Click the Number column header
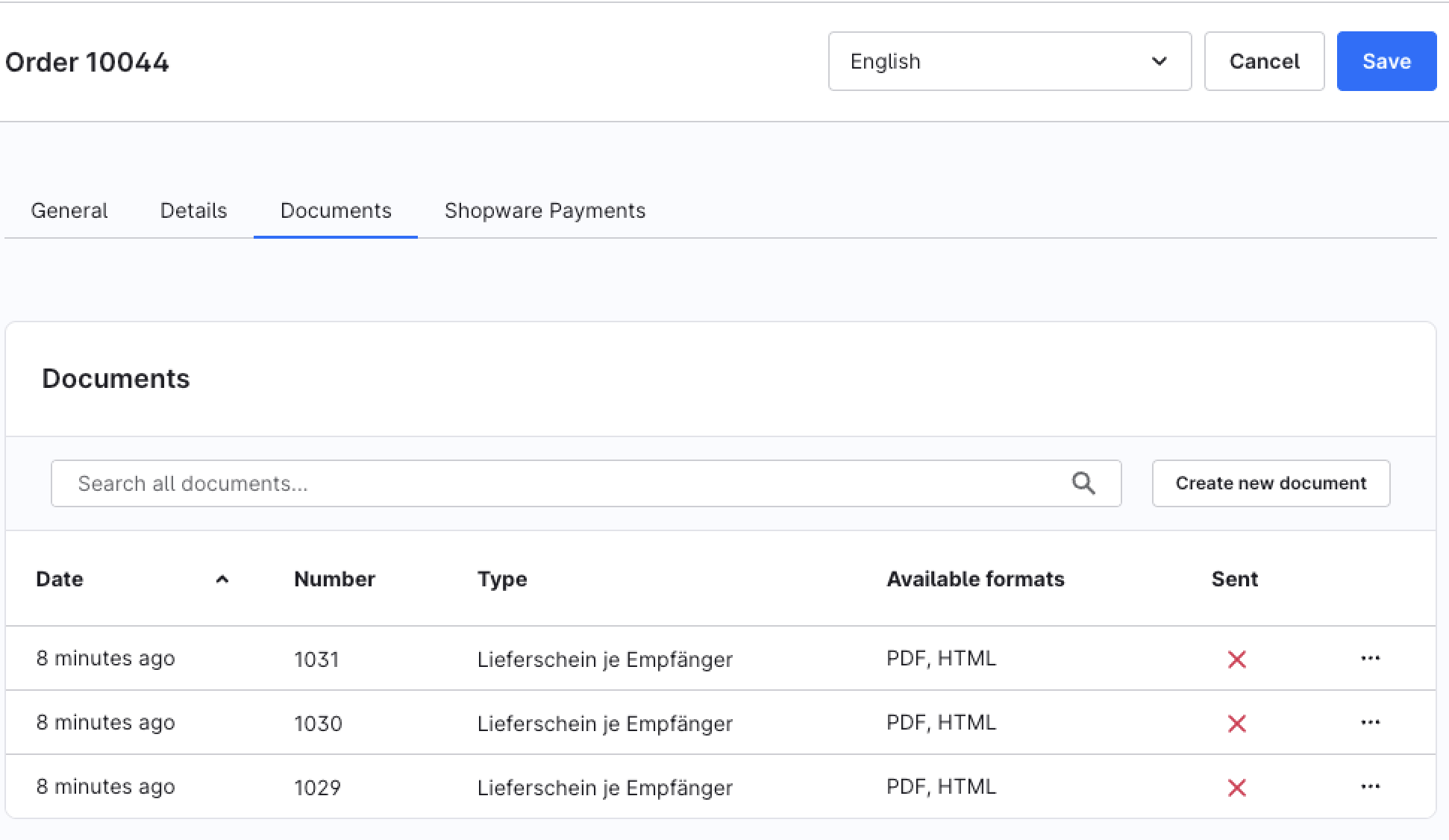 (x=334, y=579)
